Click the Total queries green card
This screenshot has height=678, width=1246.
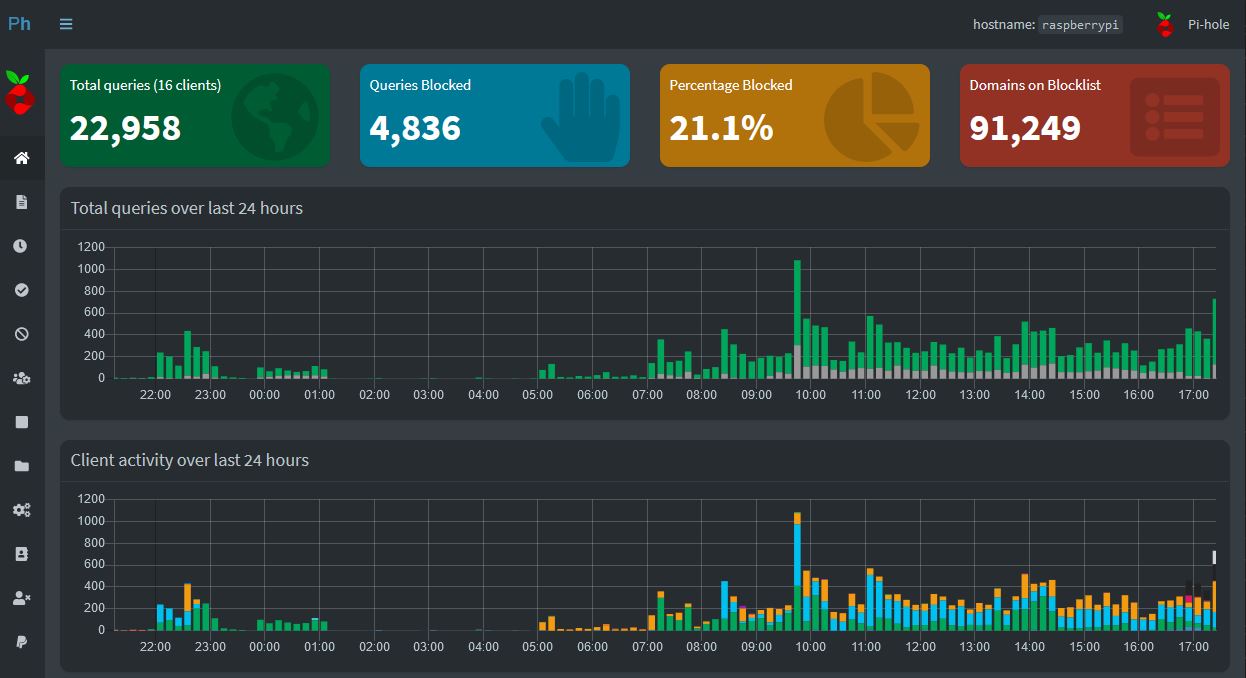(195, 115)
